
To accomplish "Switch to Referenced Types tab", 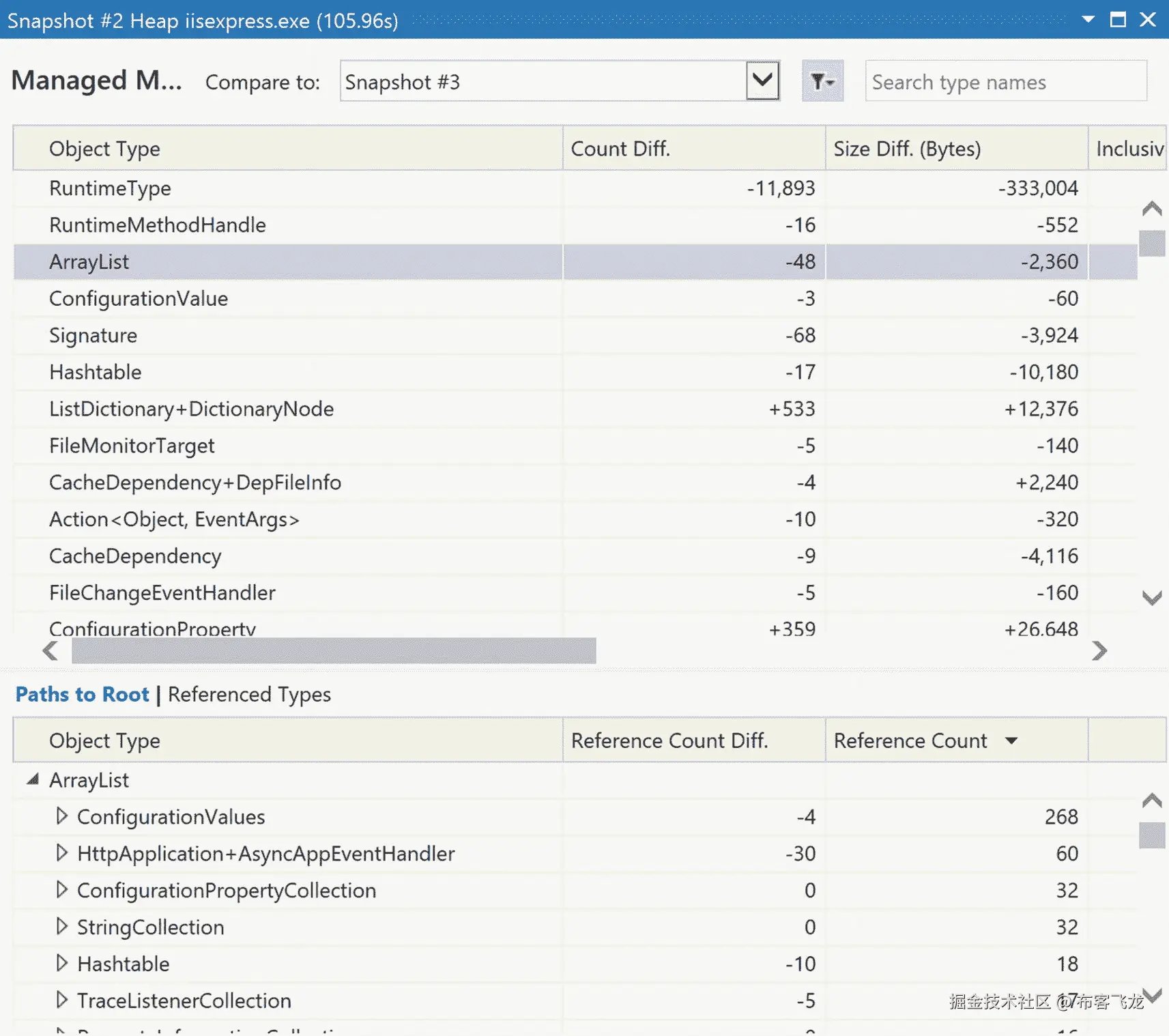I will [x=249, y=695].
